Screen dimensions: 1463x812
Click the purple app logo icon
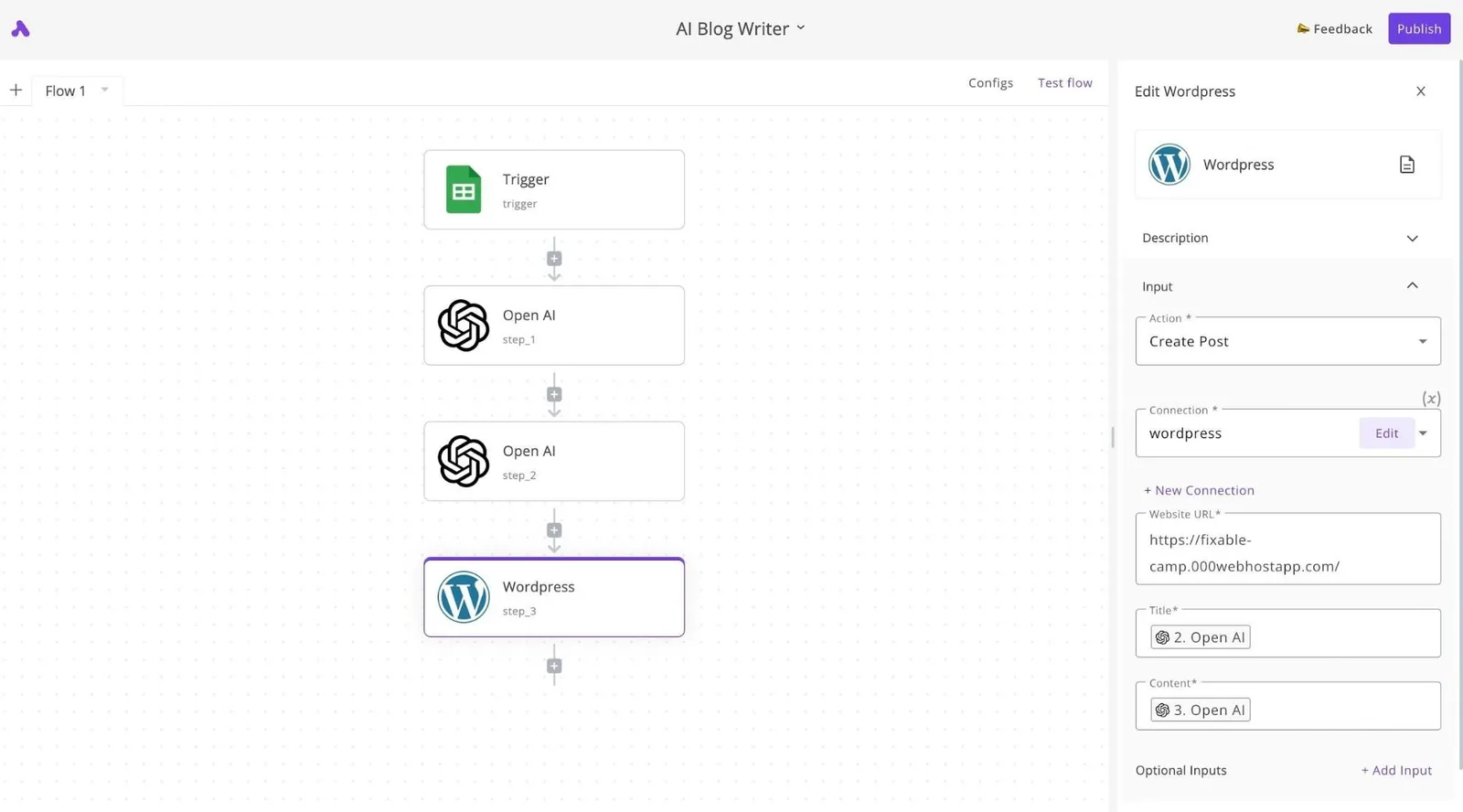coord(20,29)
